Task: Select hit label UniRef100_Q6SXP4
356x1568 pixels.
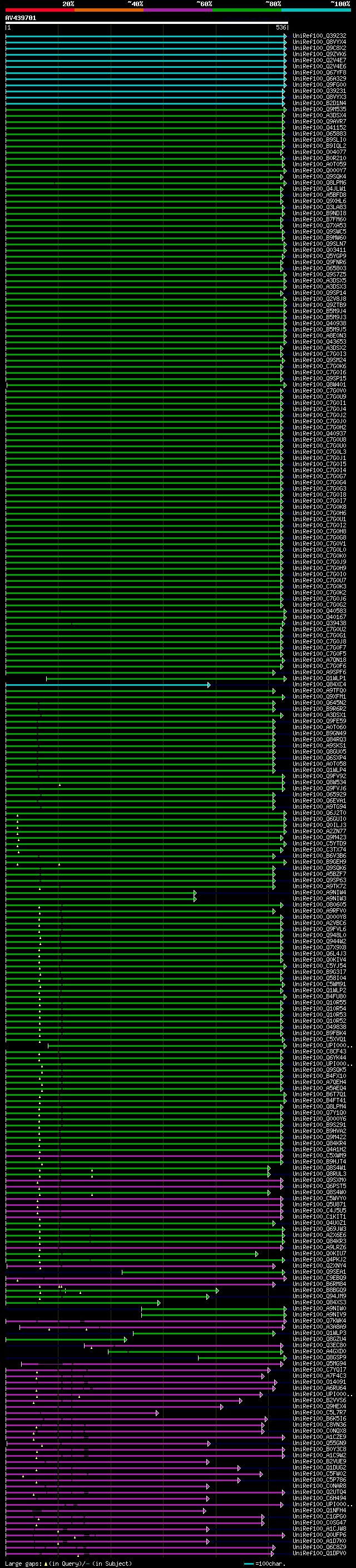Action: 319,758
